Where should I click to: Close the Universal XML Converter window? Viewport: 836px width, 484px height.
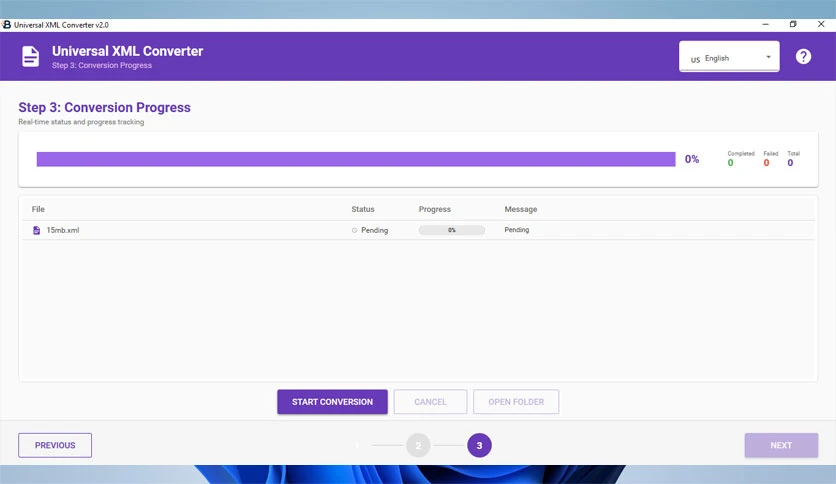pyautogui.click(x=821, y=25)
